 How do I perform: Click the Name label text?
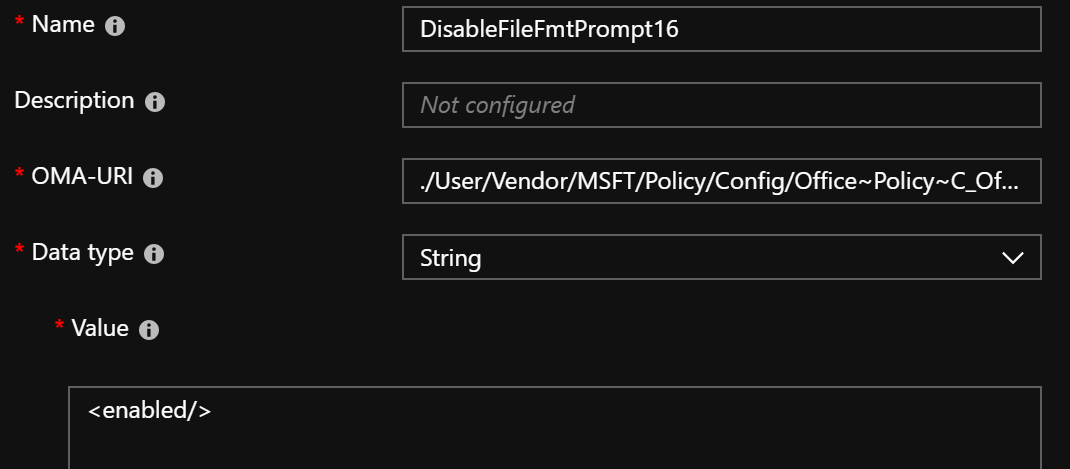point(63,25)
